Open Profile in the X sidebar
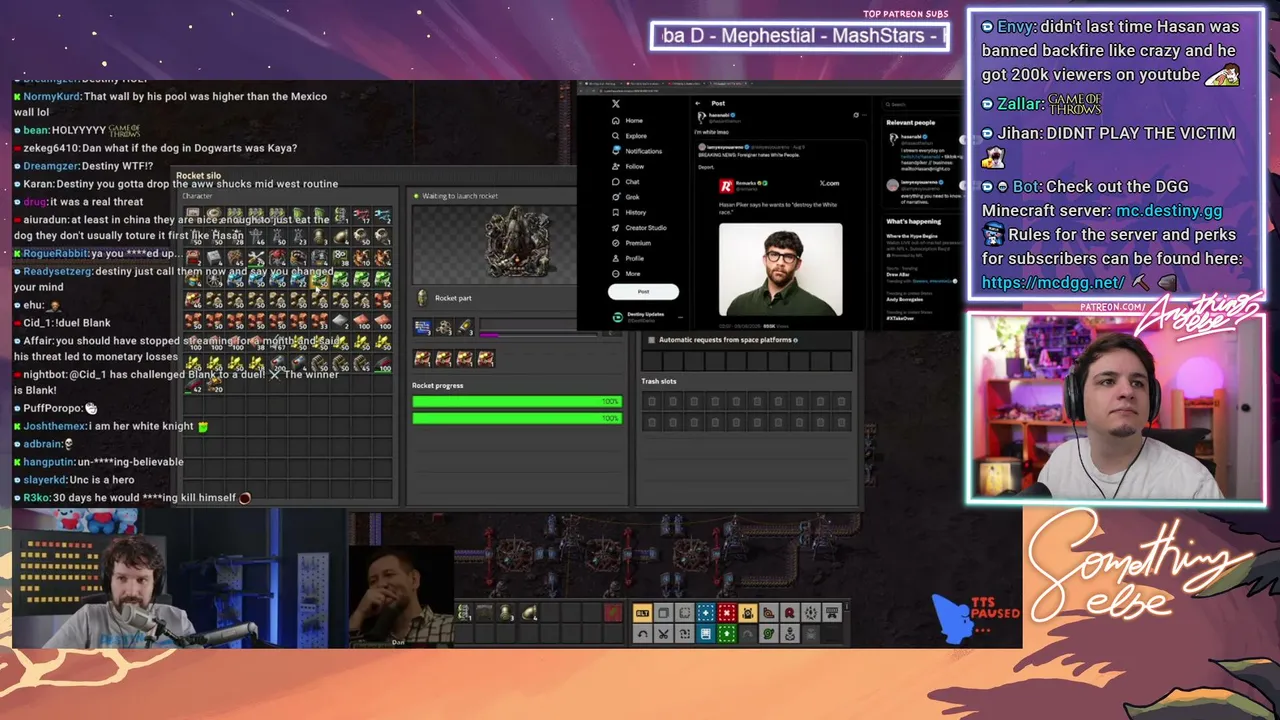Screen dimensions: 1280x720 click(x=628, y=258)
